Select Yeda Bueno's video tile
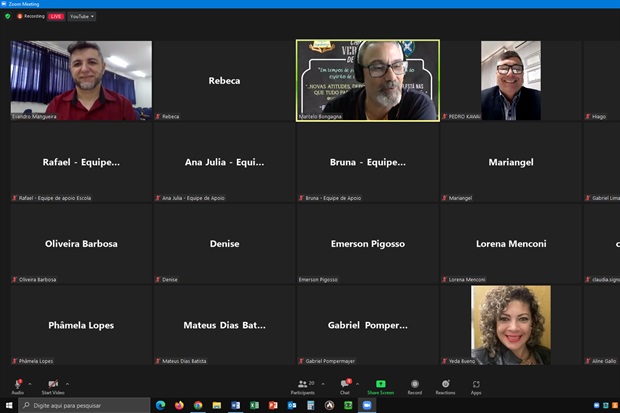This screenshot has height=413, width=620. click(511, 325)
